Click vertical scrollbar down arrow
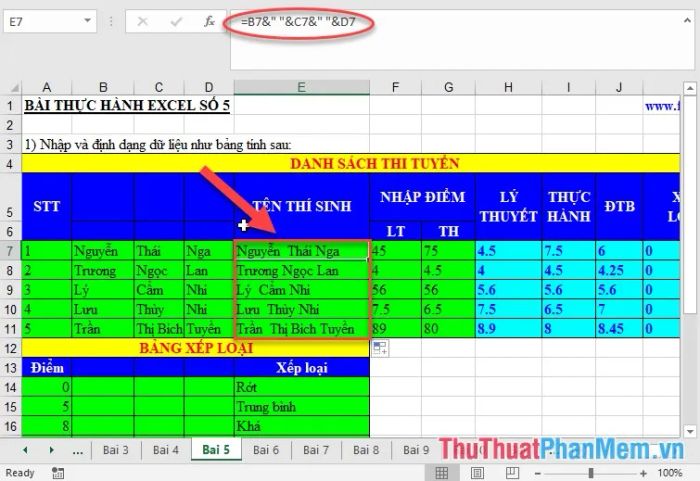The width and height of the screenshot is (700, 481). (690, 431)
